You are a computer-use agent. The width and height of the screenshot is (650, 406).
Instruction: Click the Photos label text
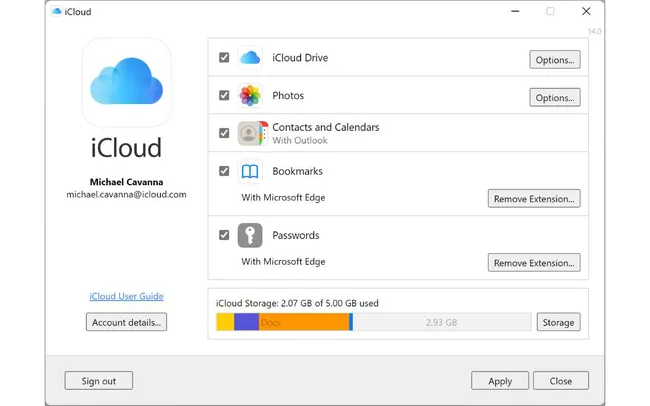coord(288,95)
